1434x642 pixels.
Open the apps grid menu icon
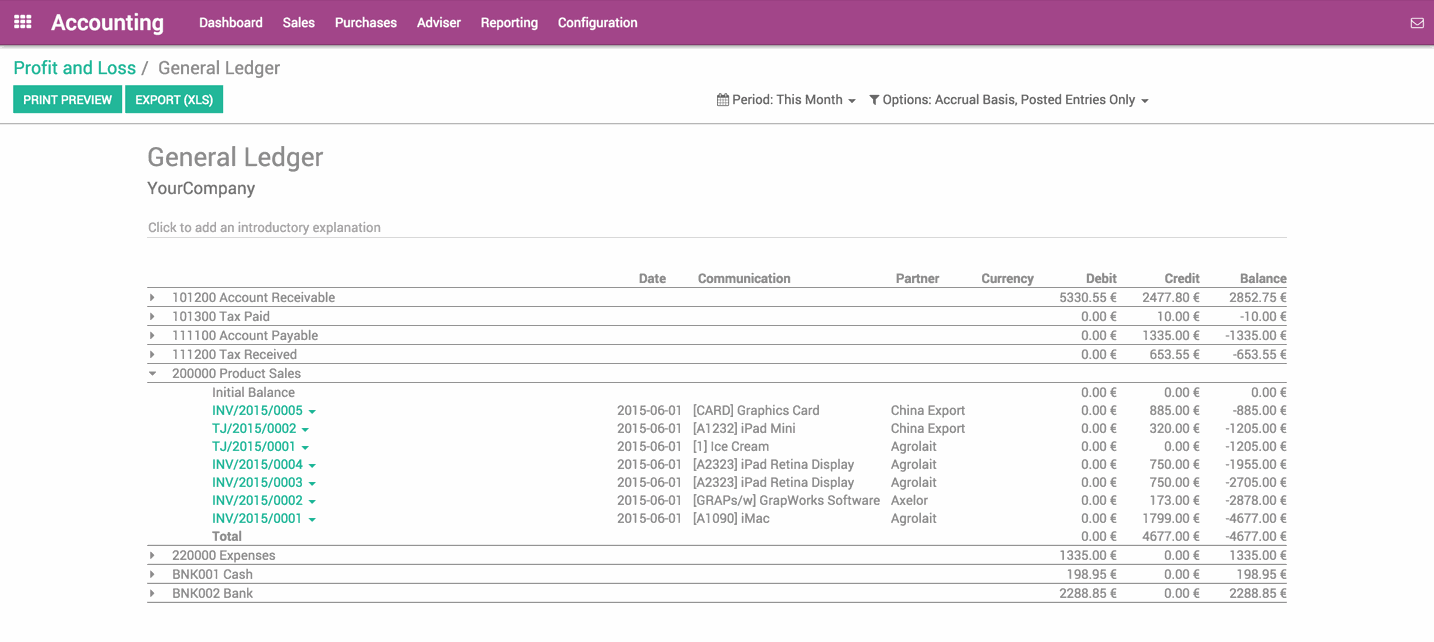click(22, 22)
